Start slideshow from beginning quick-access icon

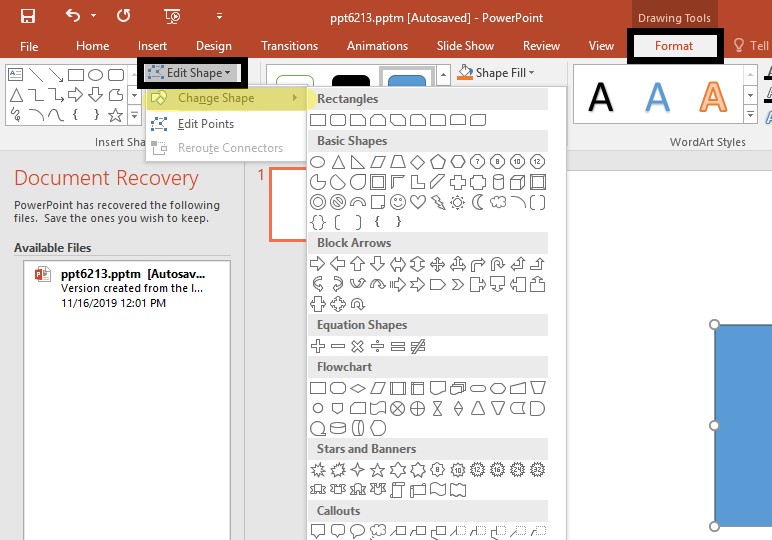tap(172, 17)
